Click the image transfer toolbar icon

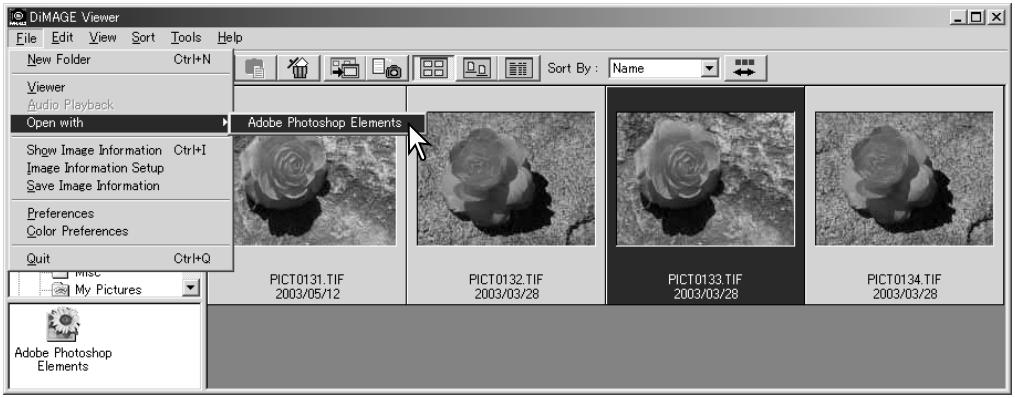pyautogui.click(x=345, y=68)
